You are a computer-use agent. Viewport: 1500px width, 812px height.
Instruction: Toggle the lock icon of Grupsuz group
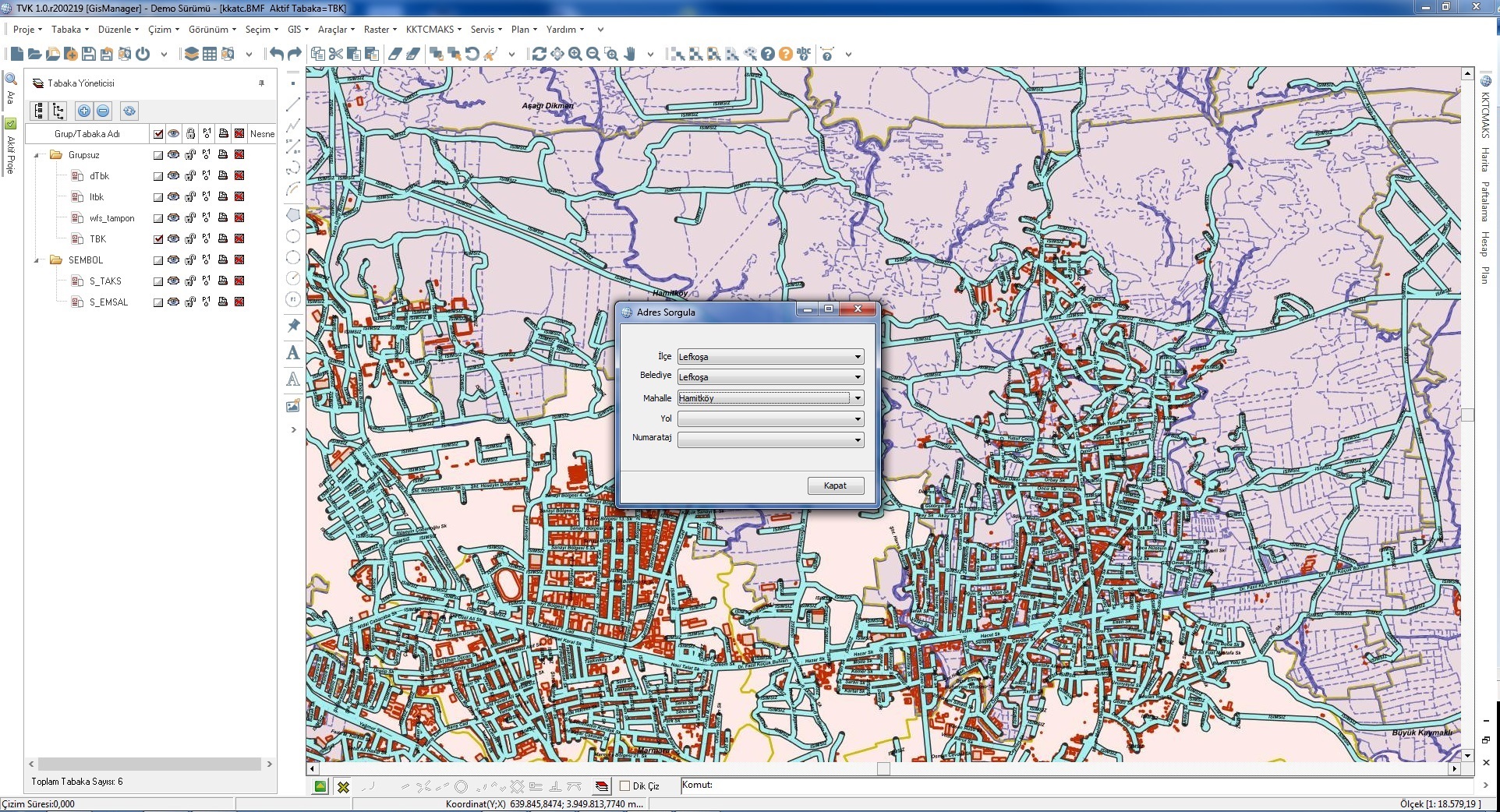pos(190,154)
